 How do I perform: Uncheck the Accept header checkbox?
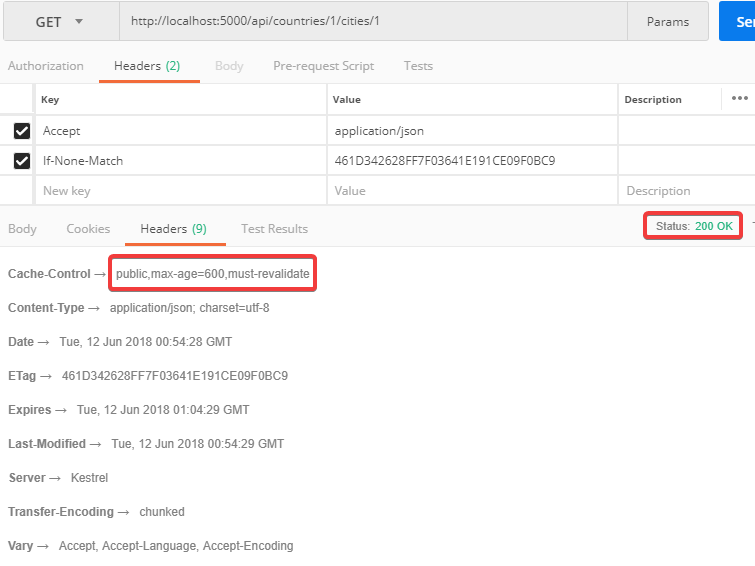[21, 131]
